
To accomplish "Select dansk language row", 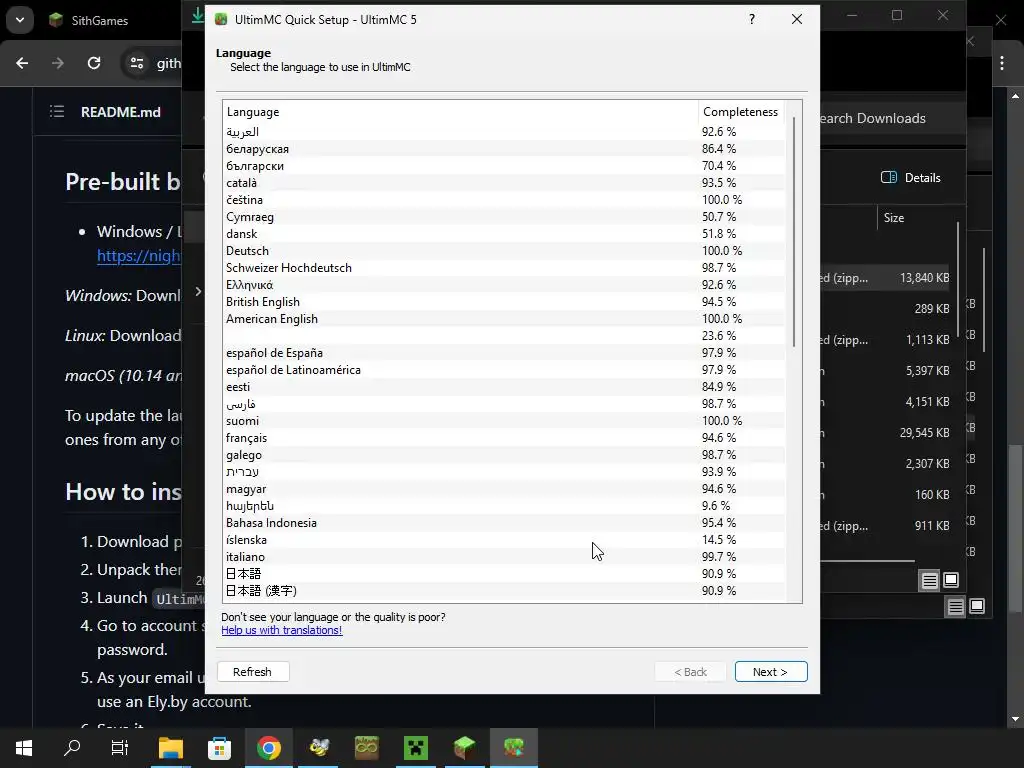I will [504, 234].
